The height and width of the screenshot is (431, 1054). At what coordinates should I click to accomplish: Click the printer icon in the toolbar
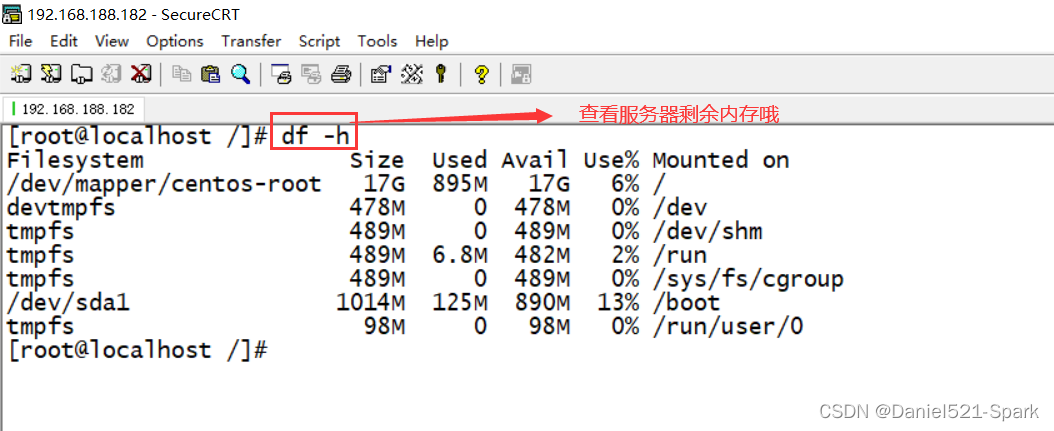click(340, 73)
